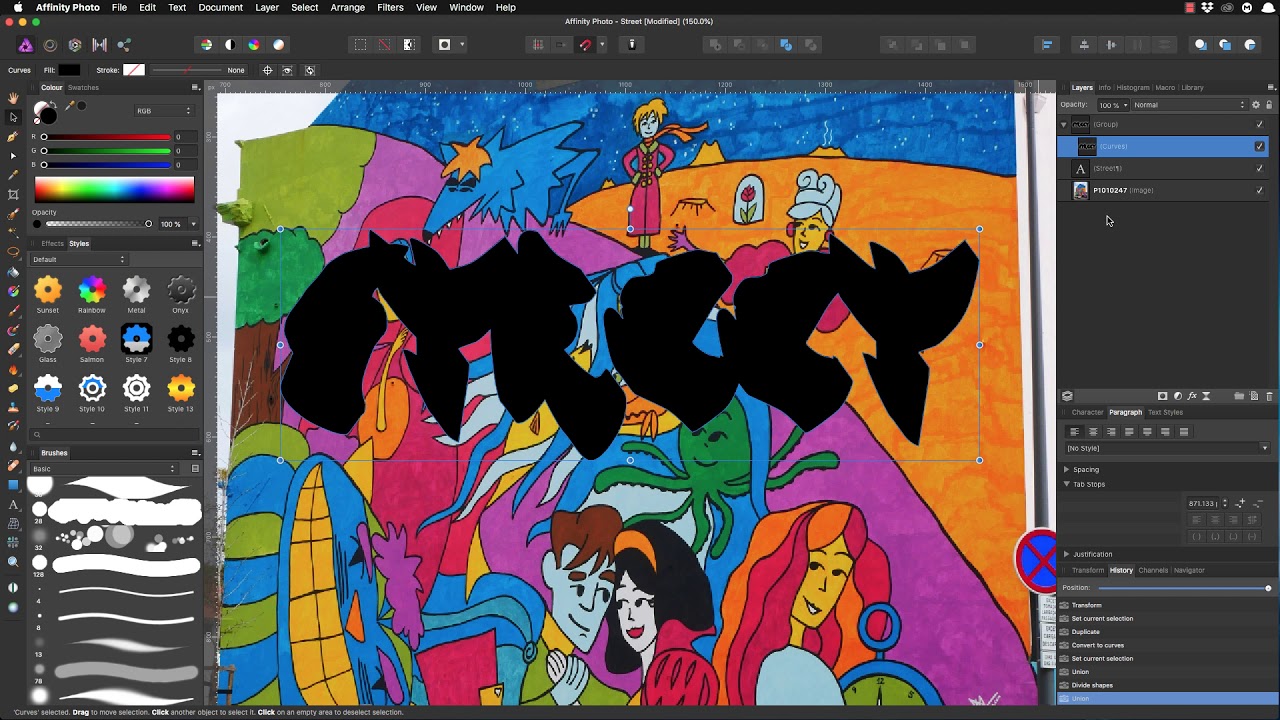1280x720 pixels.
Task: Click the Deselect icon with red slash
Action: pyautogui.click(x=384, y=45)
